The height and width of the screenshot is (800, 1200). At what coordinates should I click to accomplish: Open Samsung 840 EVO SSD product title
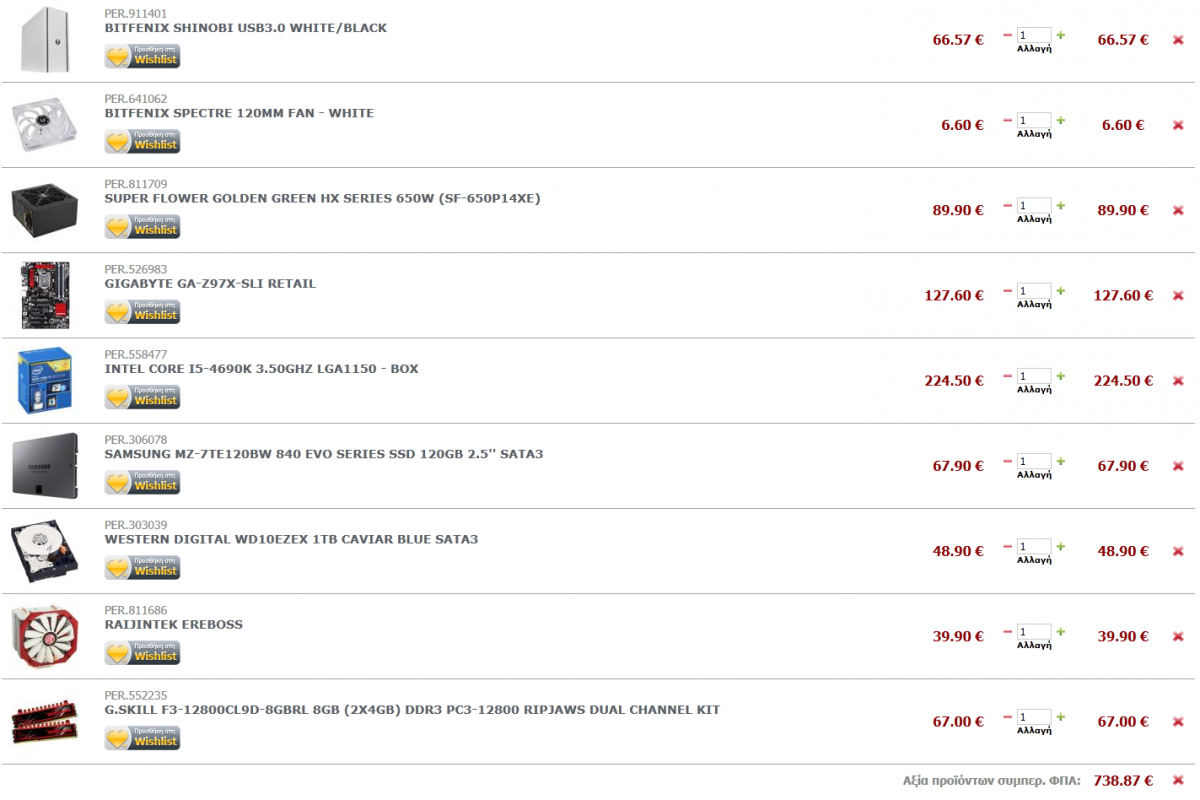coord(324,454)
